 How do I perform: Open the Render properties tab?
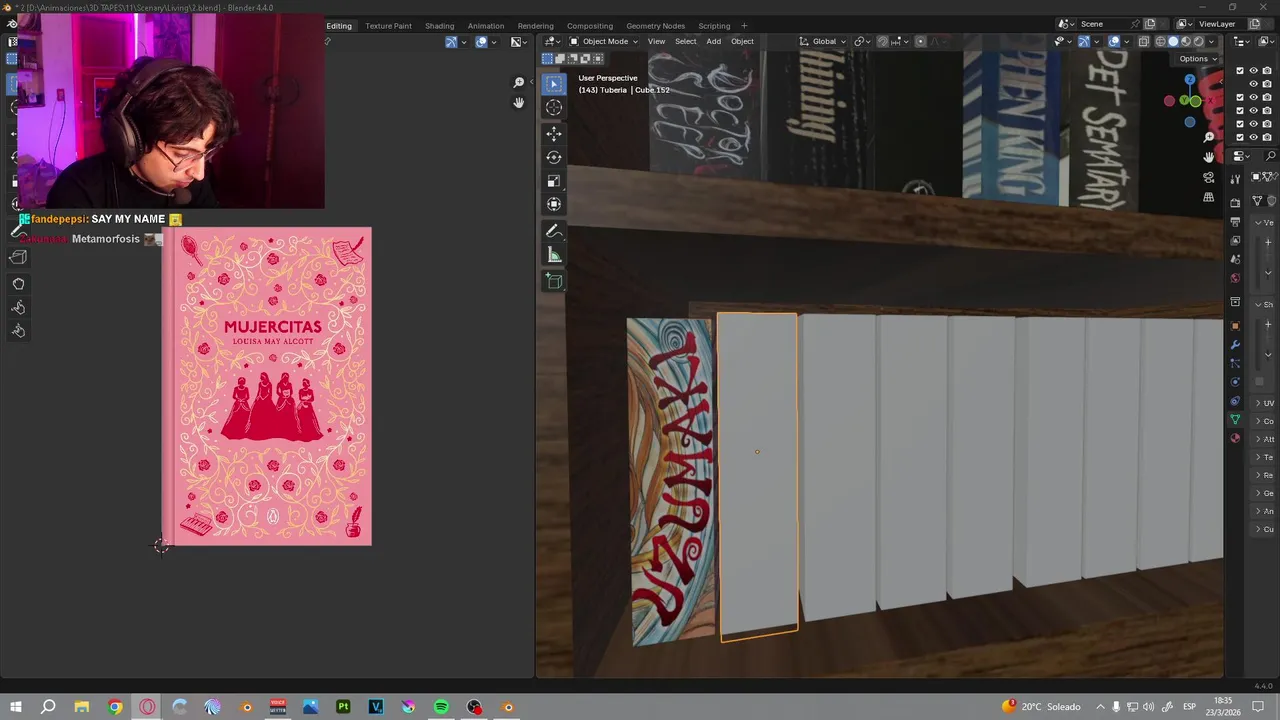1235,203
